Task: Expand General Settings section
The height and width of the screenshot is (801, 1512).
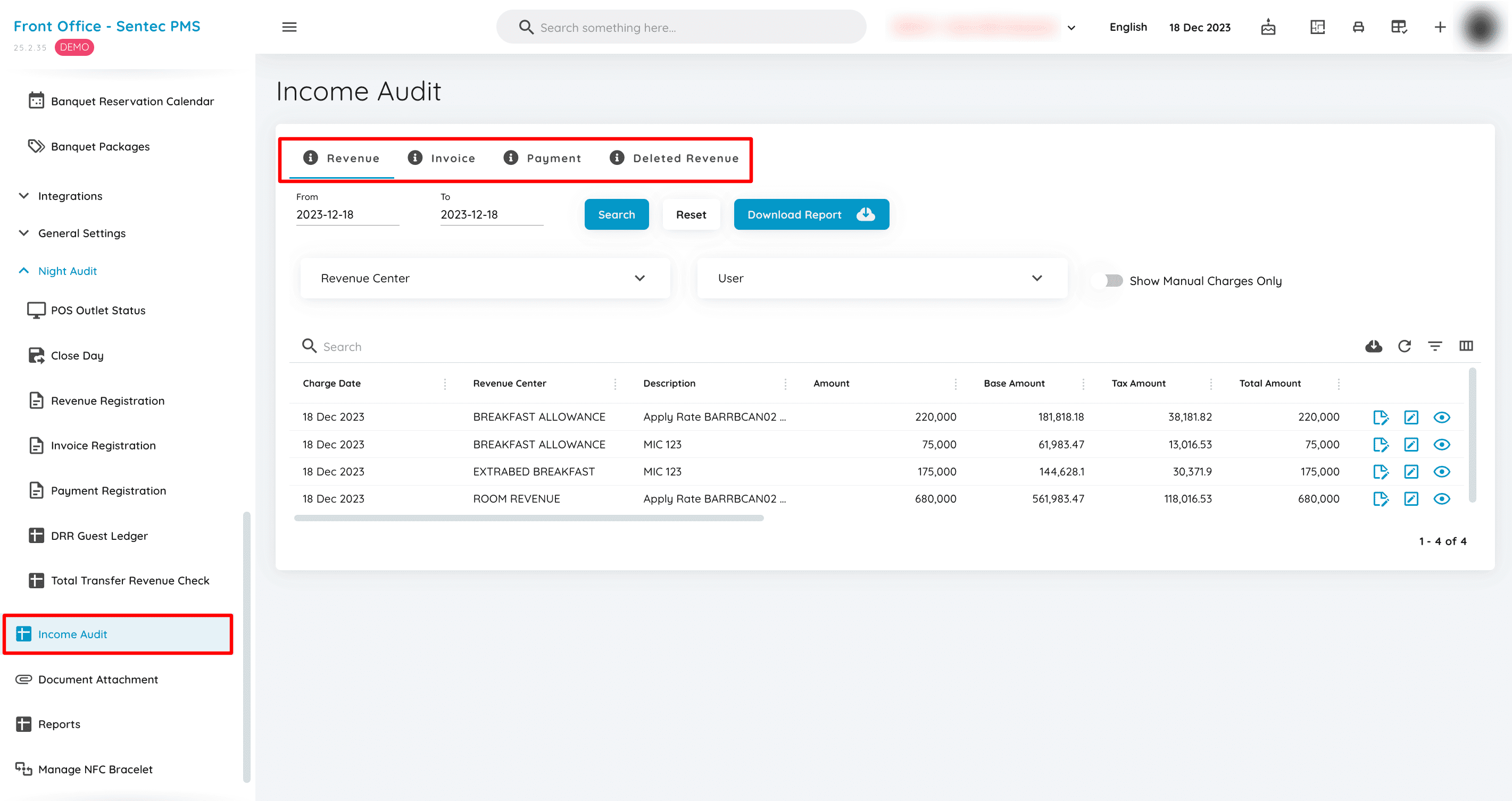Action: coord(72,233)
